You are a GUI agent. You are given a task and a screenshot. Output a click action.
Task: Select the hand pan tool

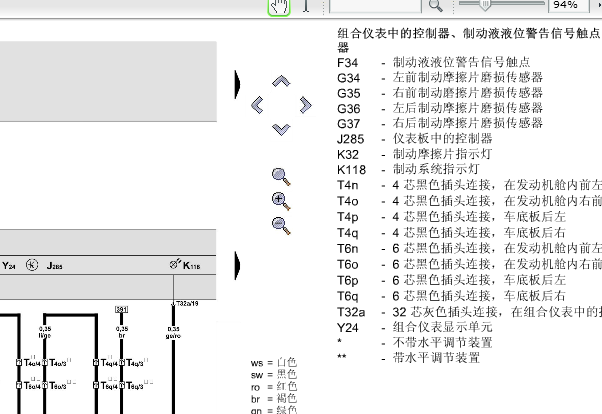coord(279,7)
